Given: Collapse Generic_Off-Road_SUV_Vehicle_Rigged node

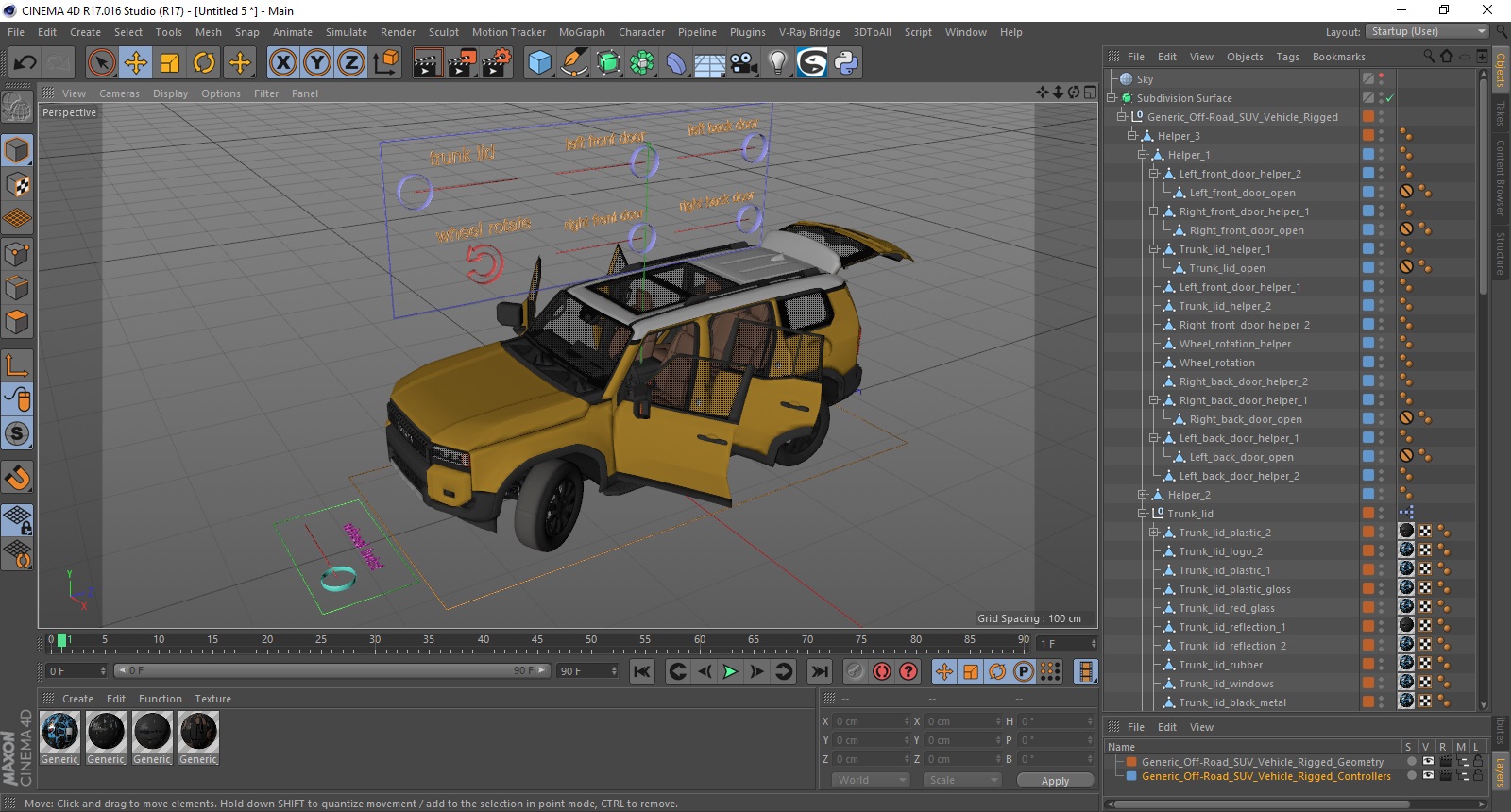Looking at the screenshot, I should tap(1122, 117).
